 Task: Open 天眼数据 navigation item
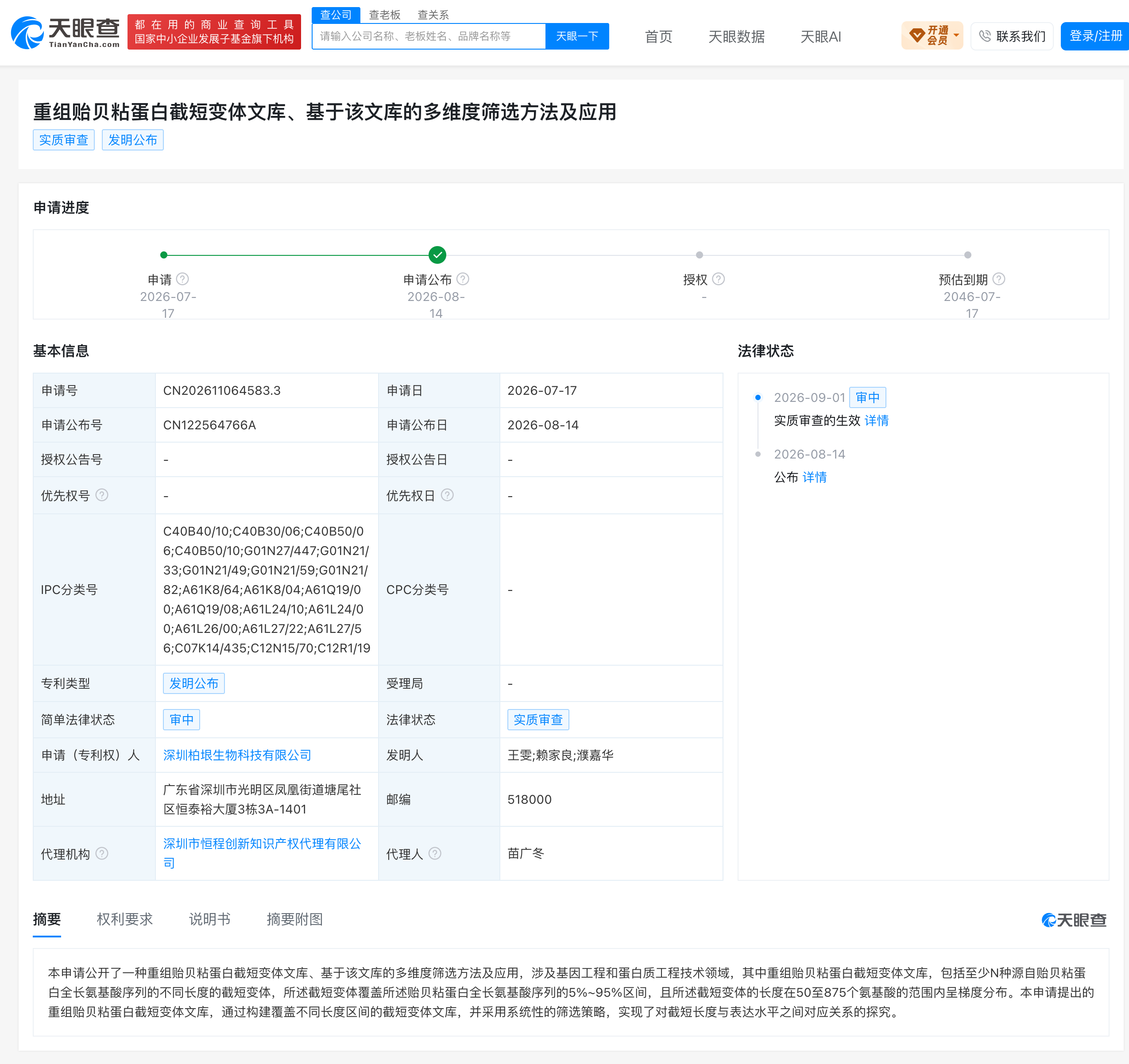pyautogui.click(x=737, y=37)
